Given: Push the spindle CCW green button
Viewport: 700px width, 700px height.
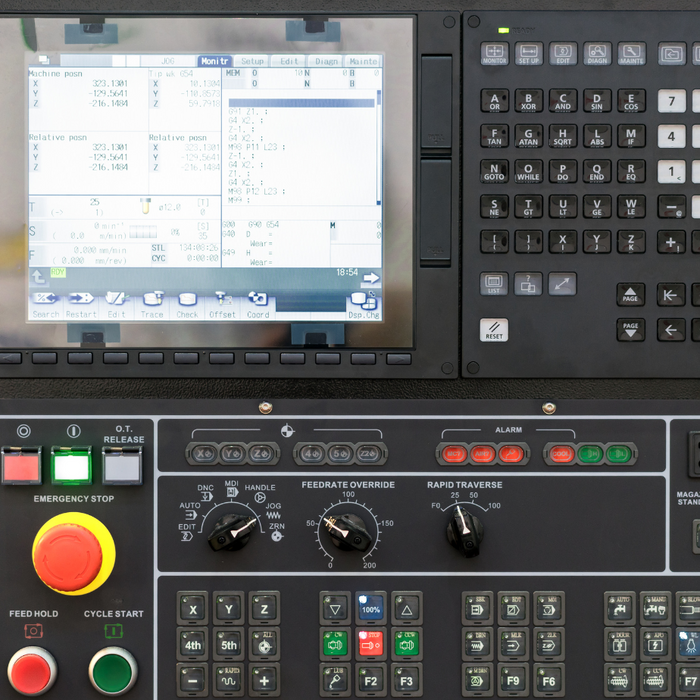Looking at the screenshot, I should [x=407, y=643].
